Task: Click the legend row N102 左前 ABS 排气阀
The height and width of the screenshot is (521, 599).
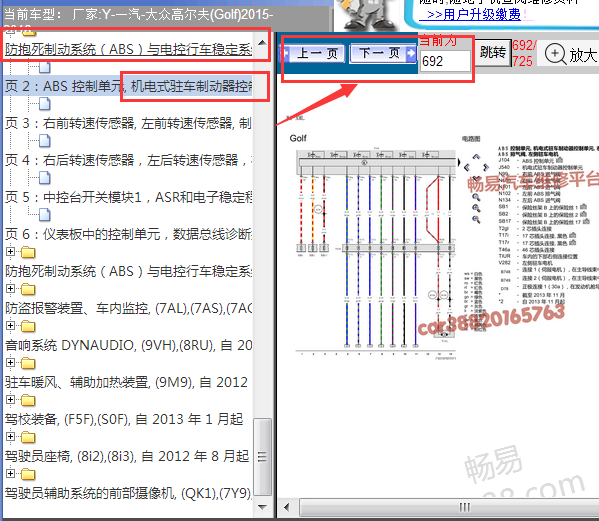Action: (x=529, y=194)
